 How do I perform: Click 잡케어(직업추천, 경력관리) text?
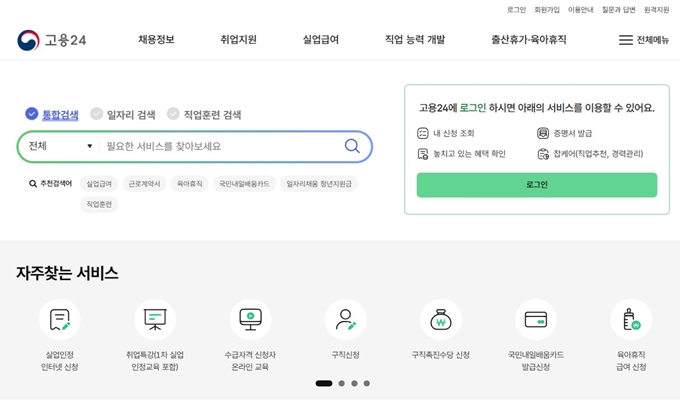tap(598, 154)
